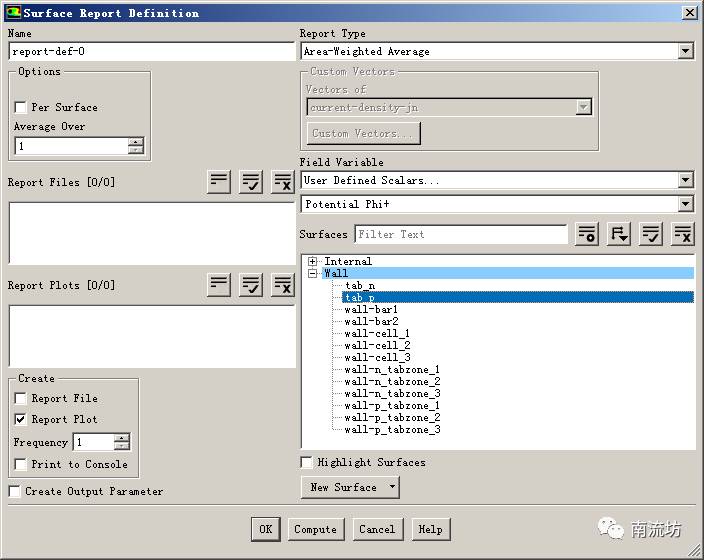The image size is (704, 560).
Task: Select all entries in Report Files
Action: click(251, 182)
